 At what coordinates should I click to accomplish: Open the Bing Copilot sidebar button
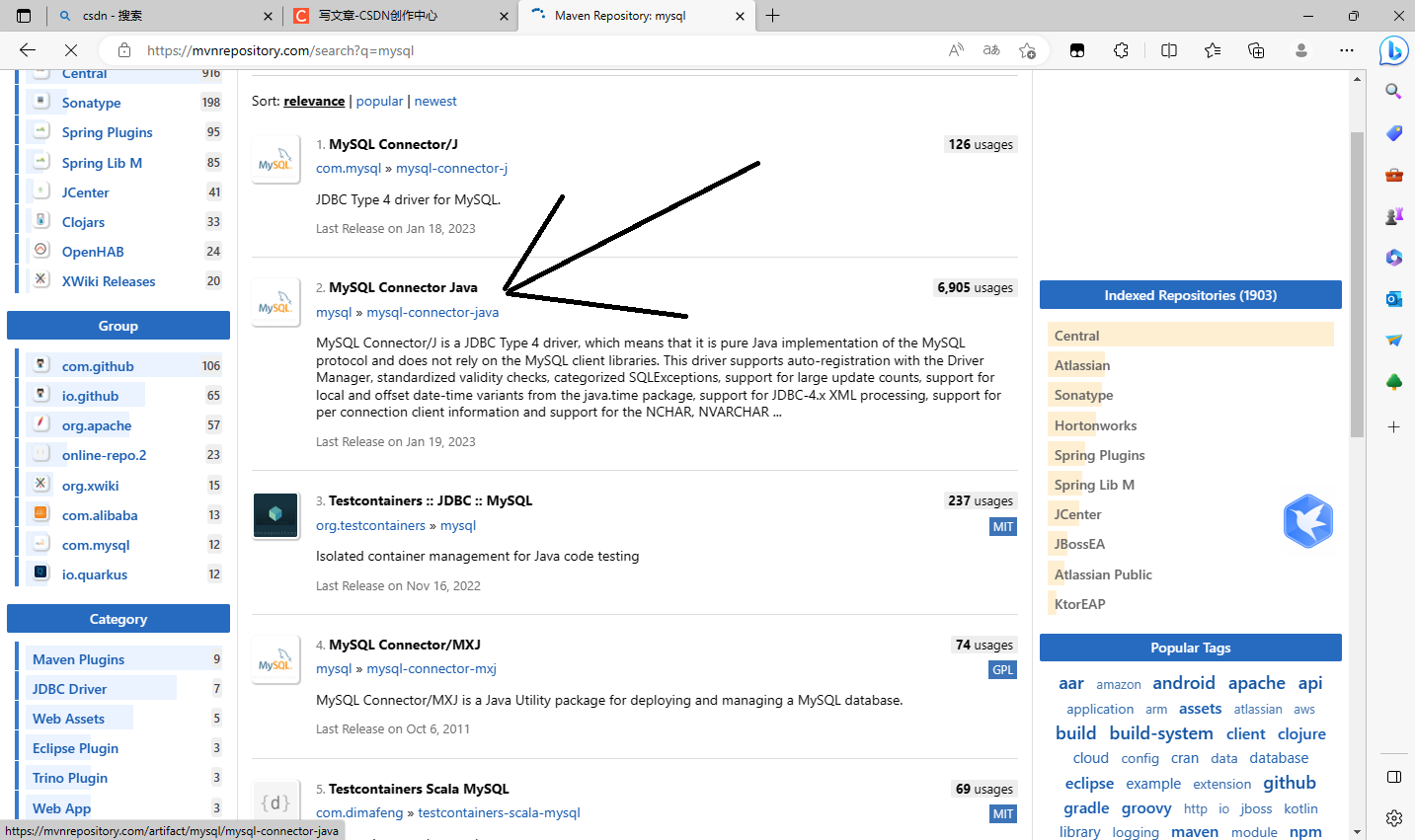[x=1393, y=50]
